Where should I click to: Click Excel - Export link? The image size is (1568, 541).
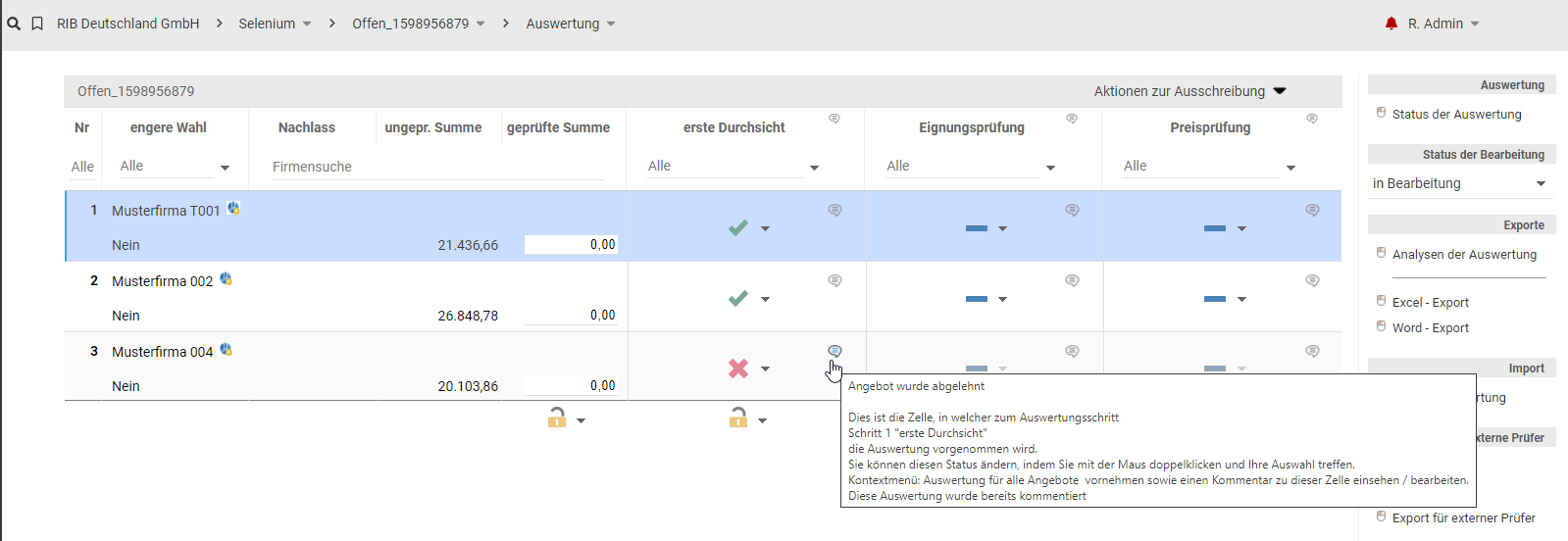(1430, 303)
